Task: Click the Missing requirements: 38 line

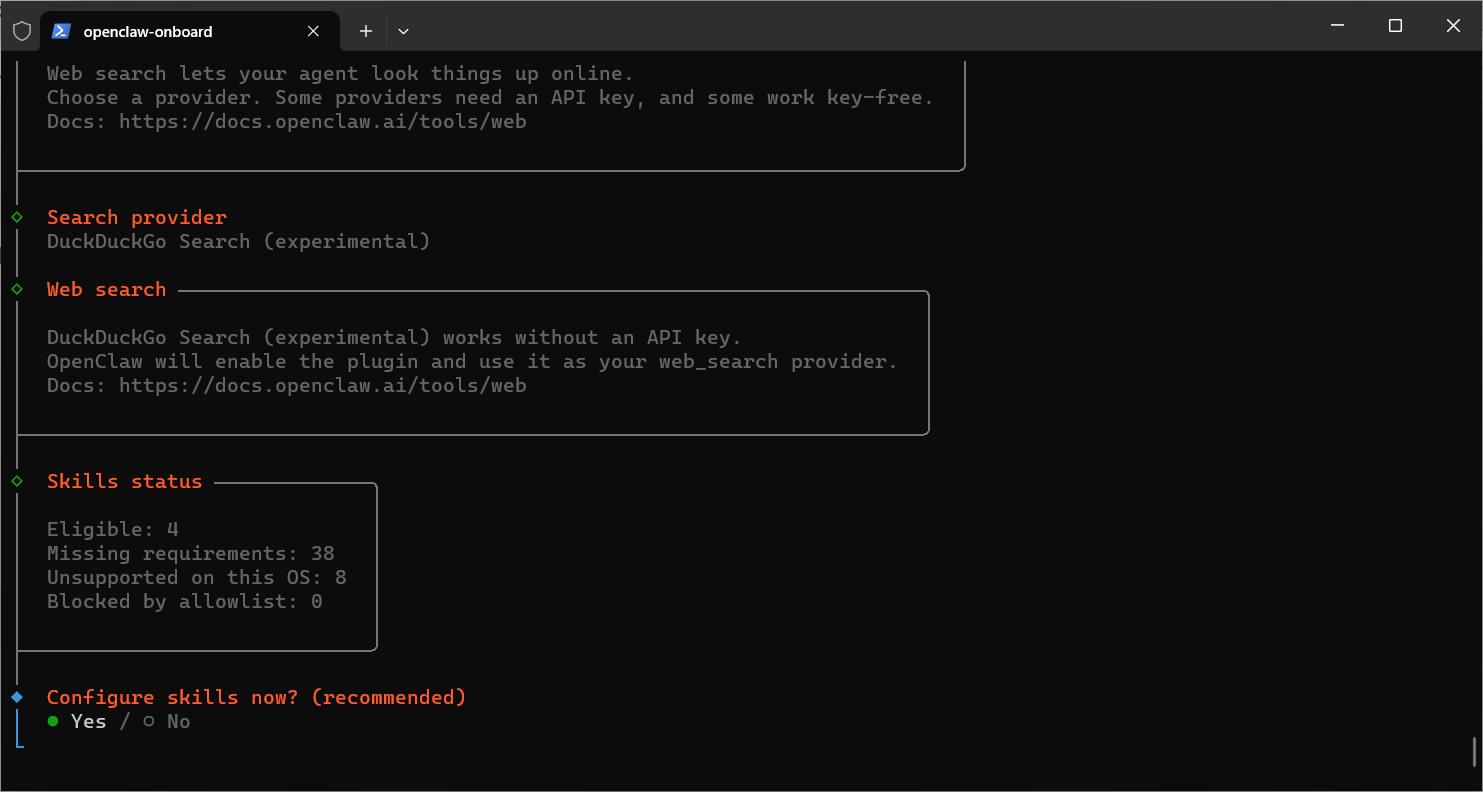Action: (x=190, y=553)
